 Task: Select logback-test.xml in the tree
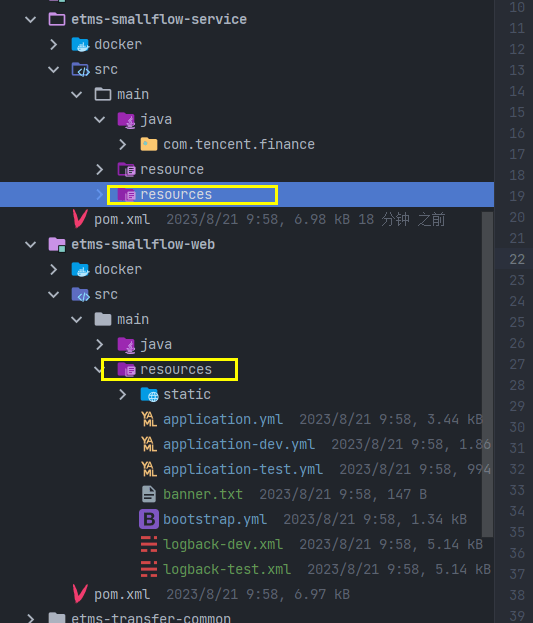point(227,569)
